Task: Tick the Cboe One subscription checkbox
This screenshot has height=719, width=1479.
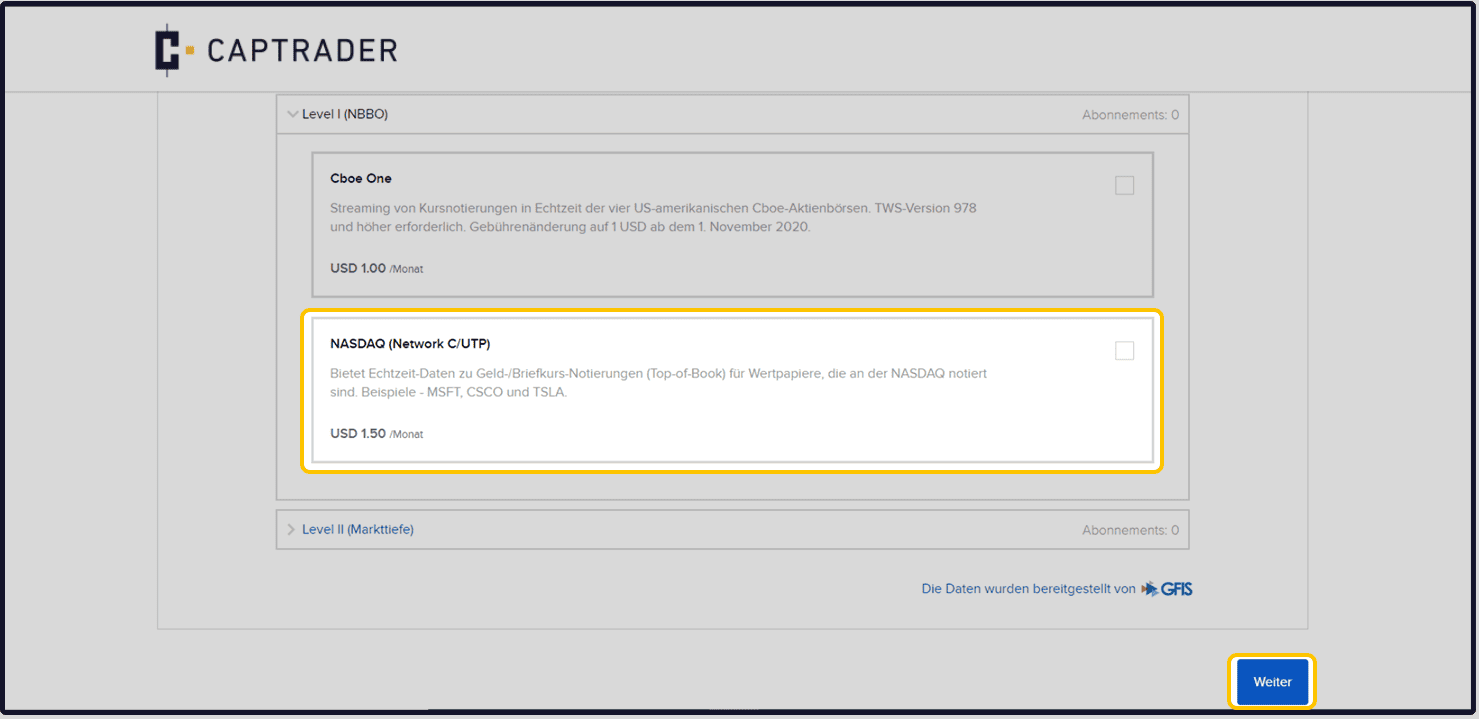Action: coord(1125,185)
